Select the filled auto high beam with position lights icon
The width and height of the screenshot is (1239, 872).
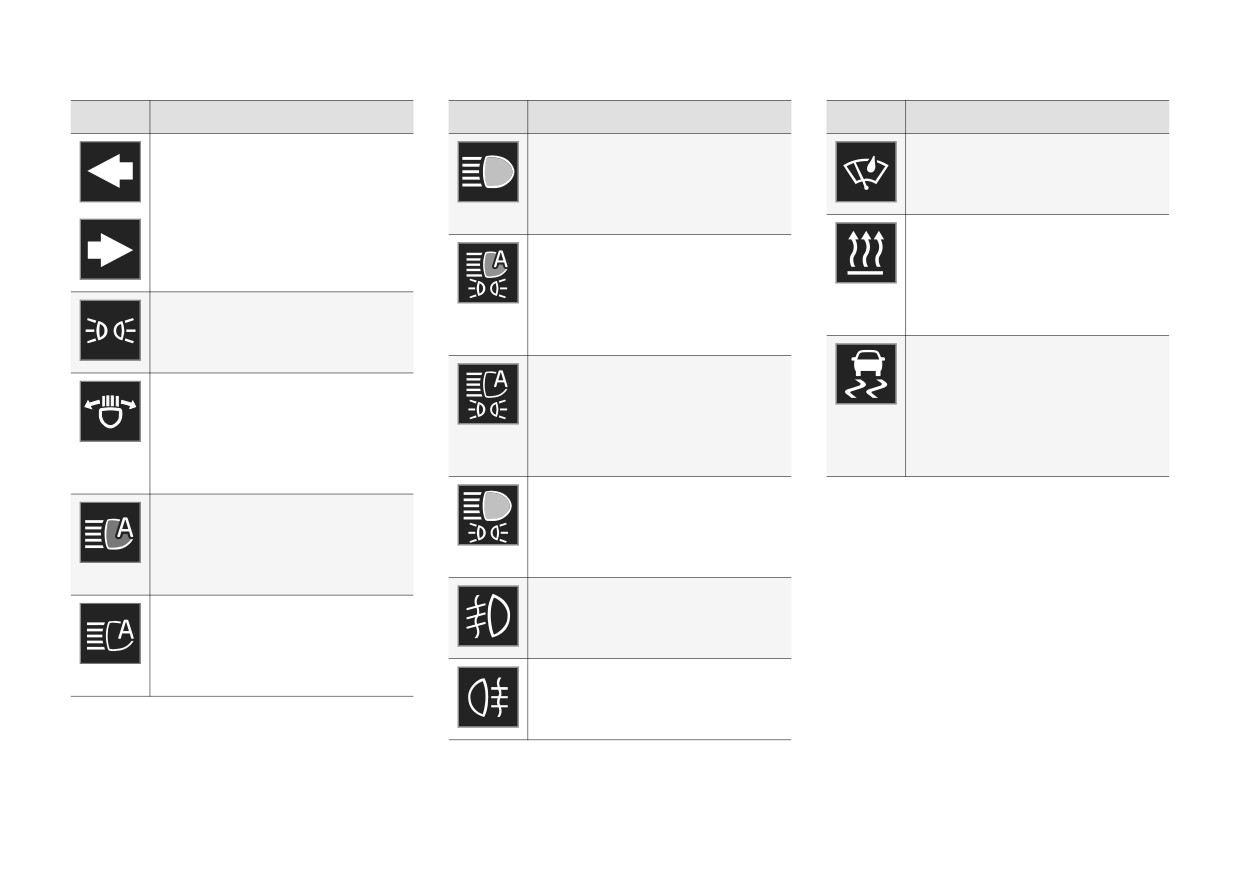tap(488, 272)
